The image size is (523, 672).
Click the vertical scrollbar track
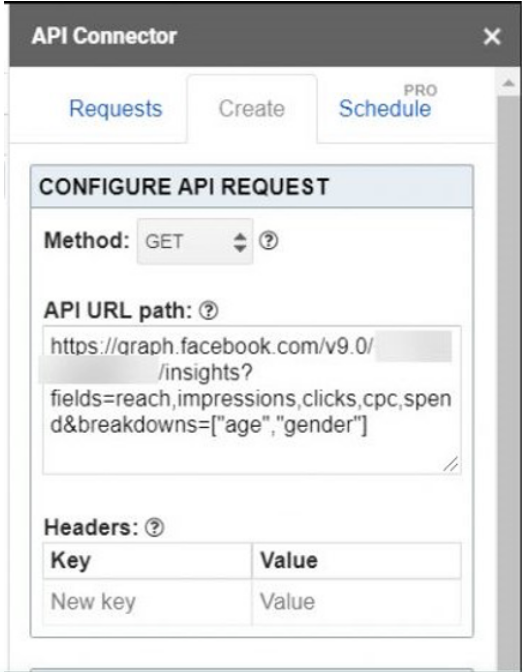(x=509, y=381)
